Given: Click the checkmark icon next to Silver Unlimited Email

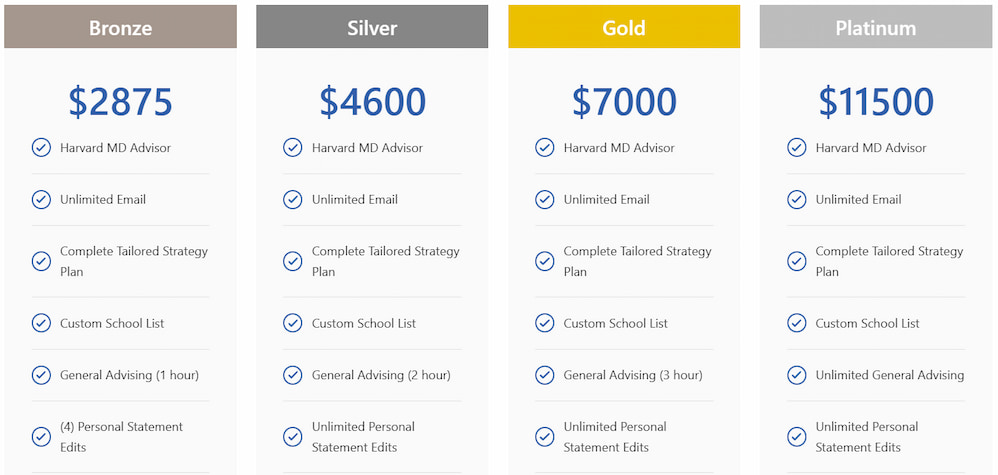Looking at the screenshot, I should [293, 200].
